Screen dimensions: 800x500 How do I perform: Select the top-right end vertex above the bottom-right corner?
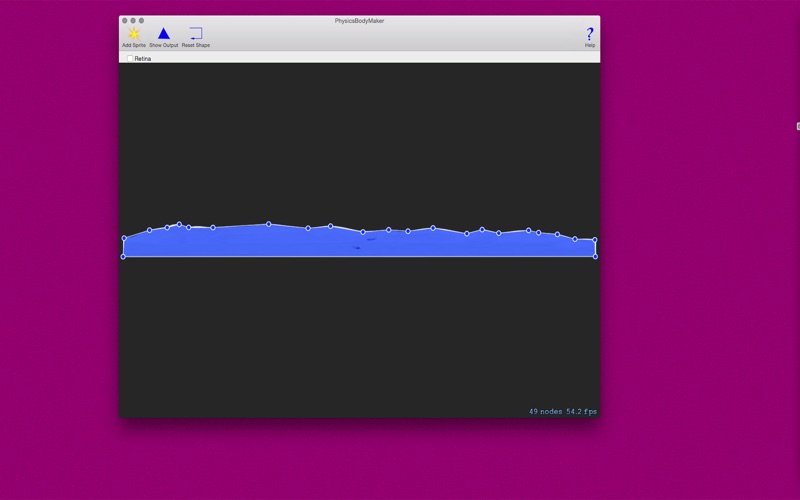[x=595, y=240]
